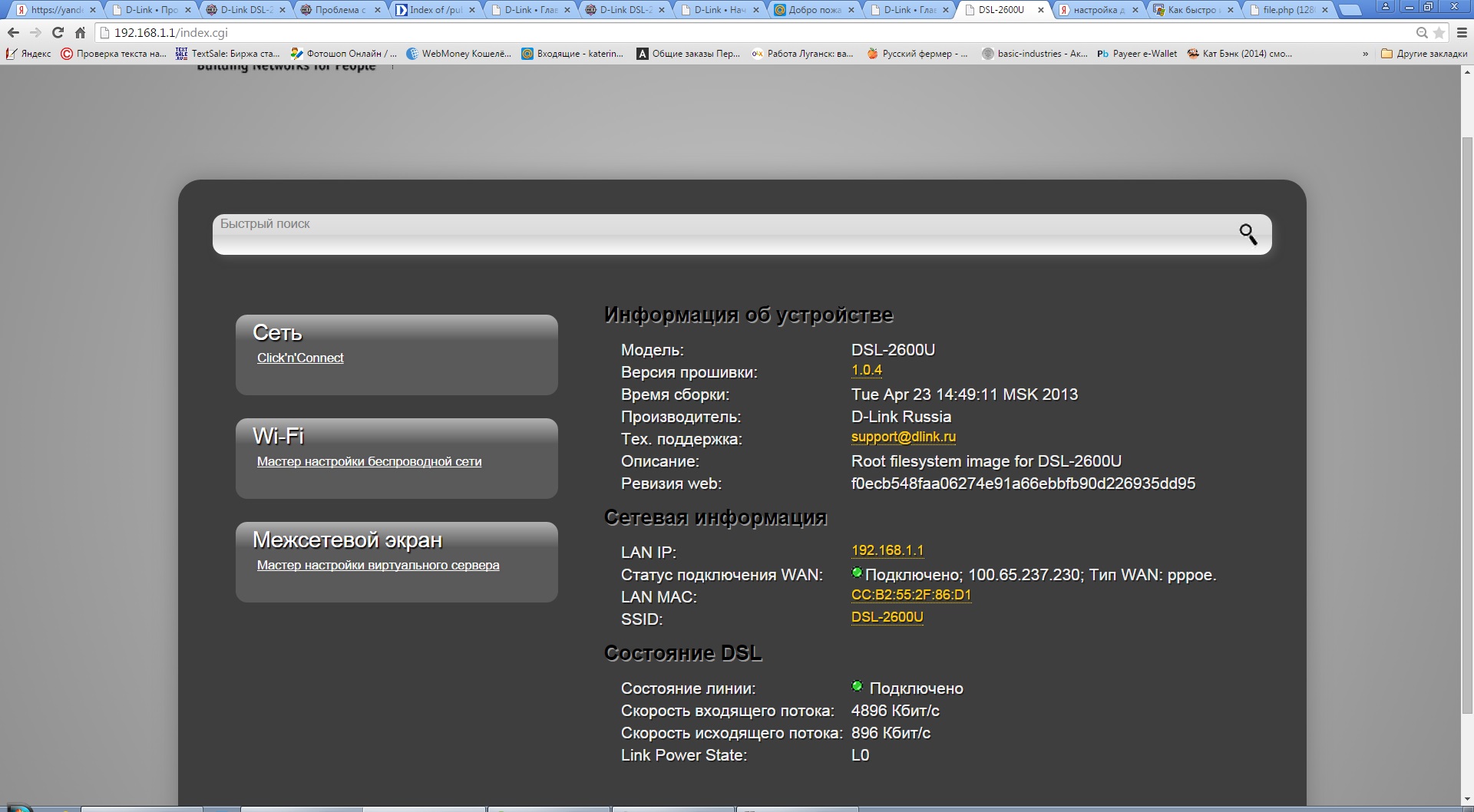Click the LAN MAC link CC:B2:55:2F:86:D1
The height and width of the screenshot is (812, 1474).
[x=911, y=595]
